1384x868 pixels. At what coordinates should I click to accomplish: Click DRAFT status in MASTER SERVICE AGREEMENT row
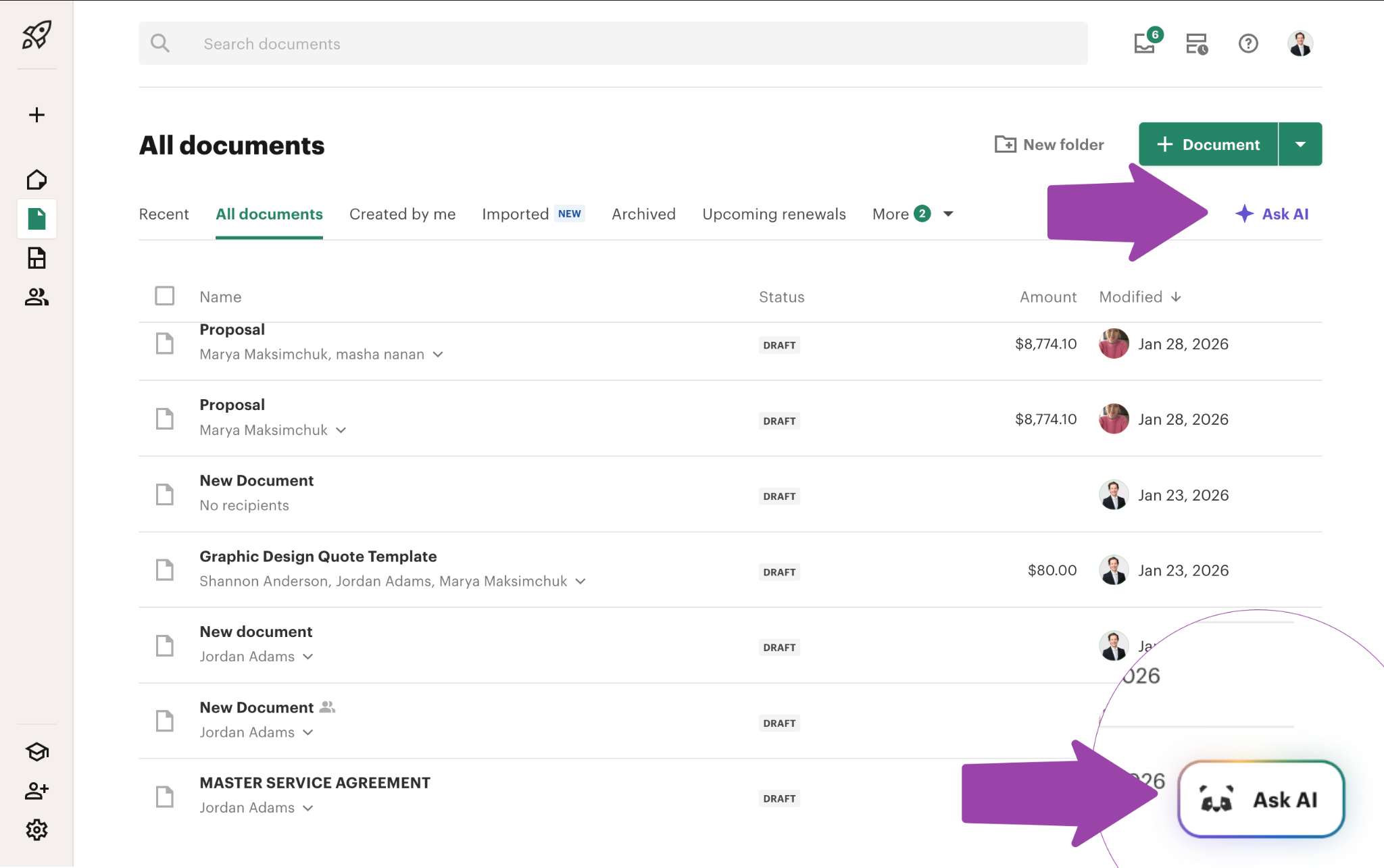[x=779, y=798]
